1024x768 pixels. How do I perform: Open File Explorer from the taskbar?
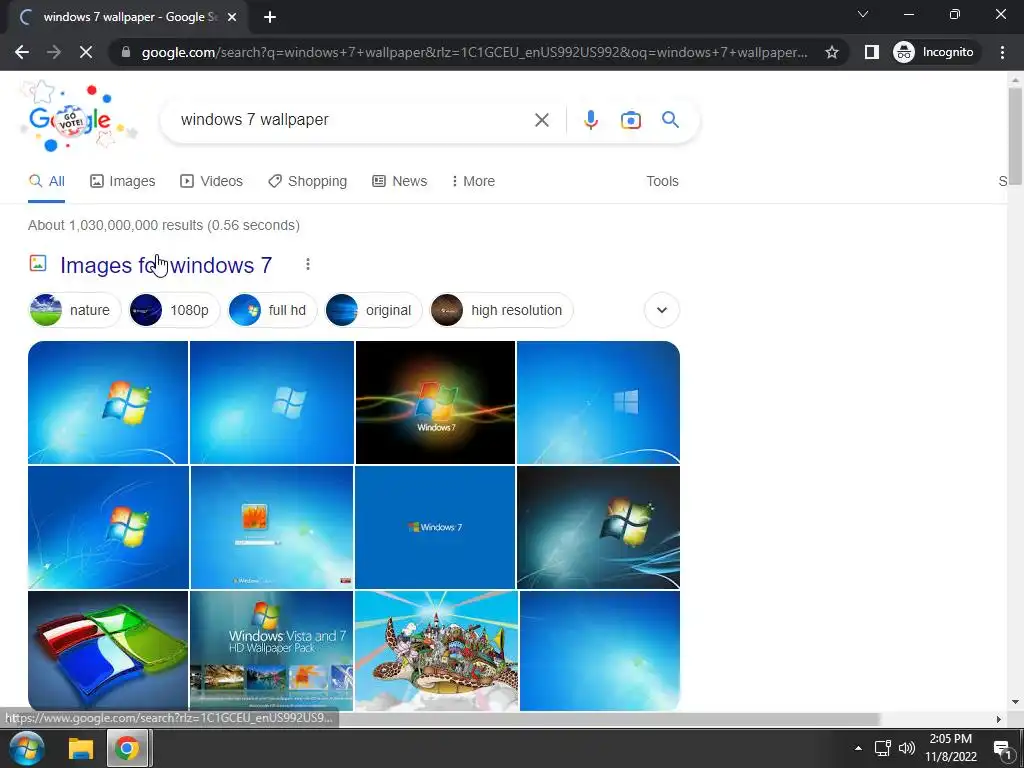[81, 749]
